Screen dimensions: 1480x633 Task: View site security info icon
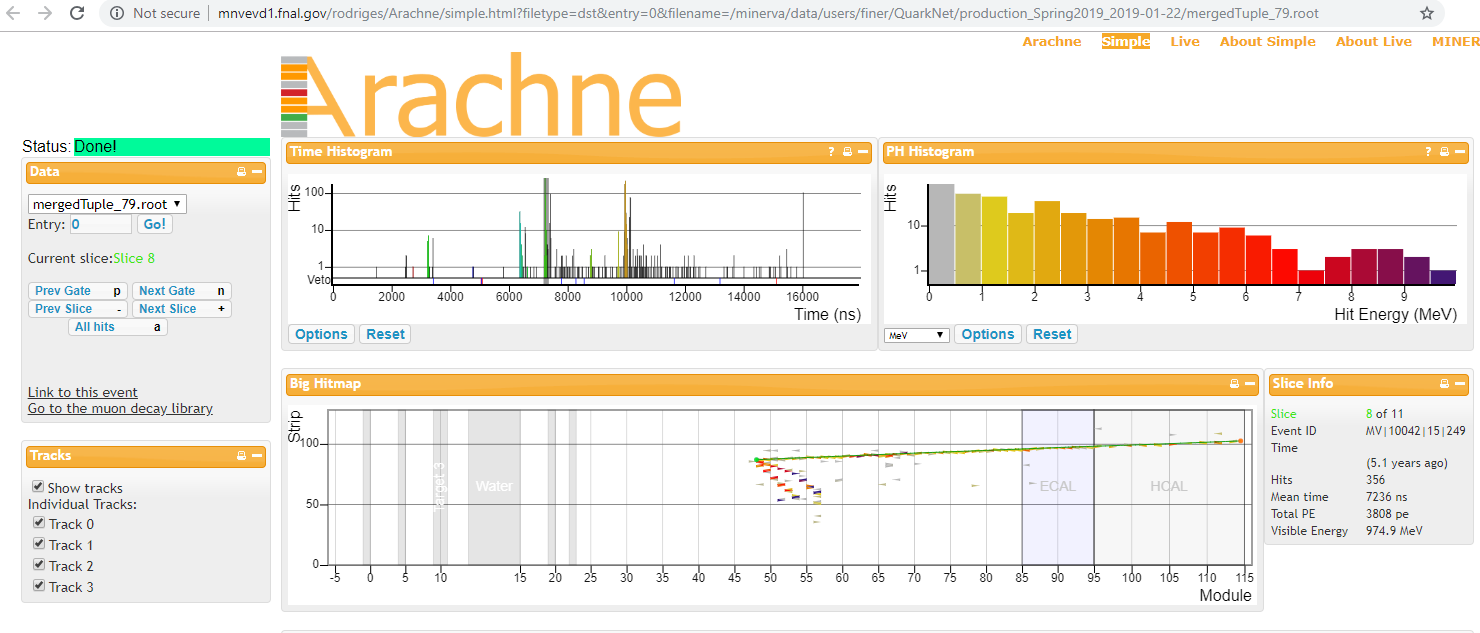click(x=117, y=14)
